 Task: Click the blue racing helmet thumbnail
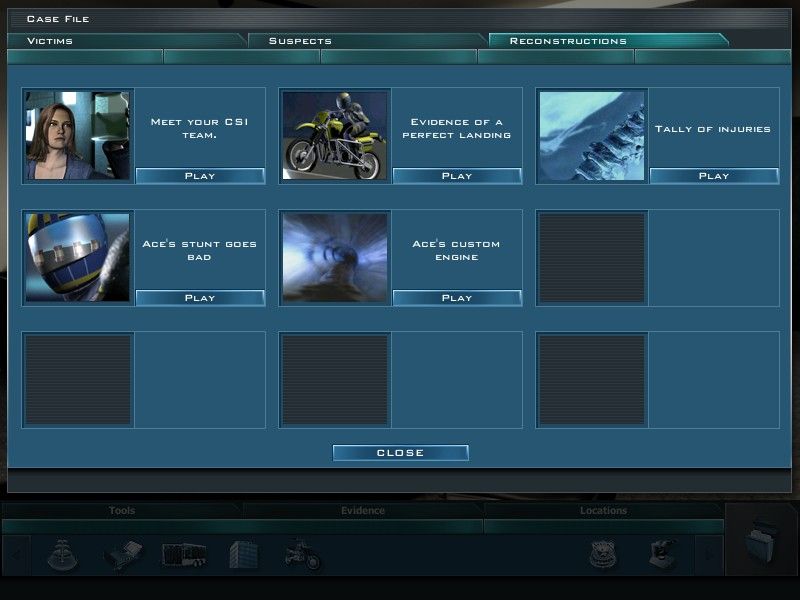tap(78, 258)
